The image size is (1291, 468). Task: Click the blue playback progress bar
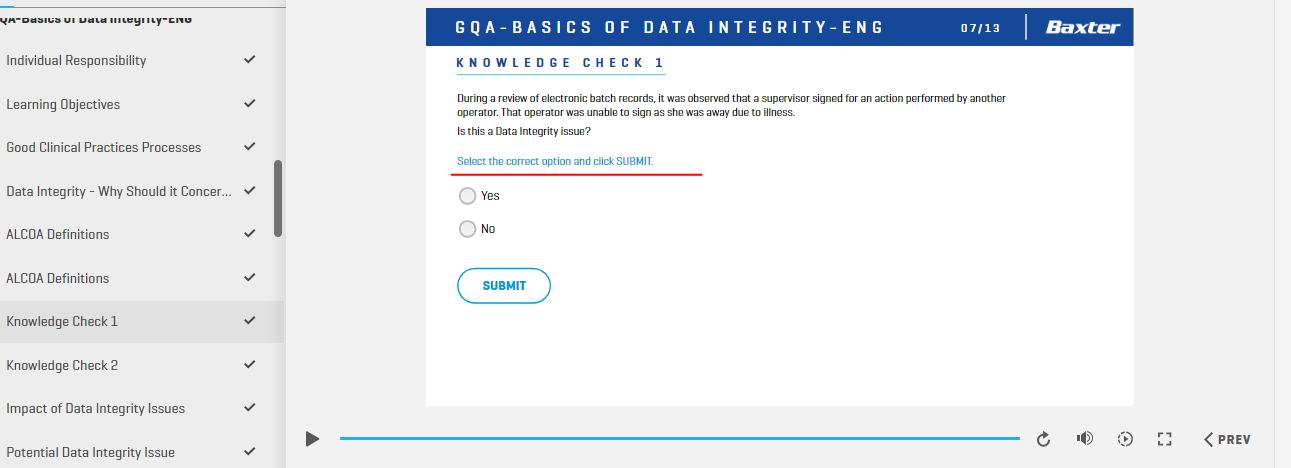[x=680, y=439]
